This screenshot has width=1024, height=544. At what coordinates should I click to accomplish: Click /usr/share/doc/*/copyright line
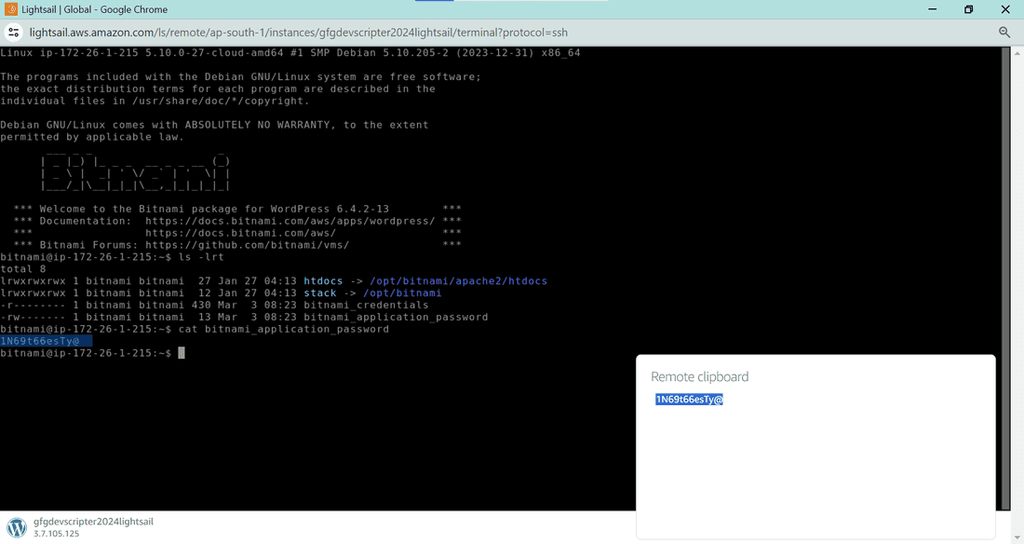coord(155,101)
